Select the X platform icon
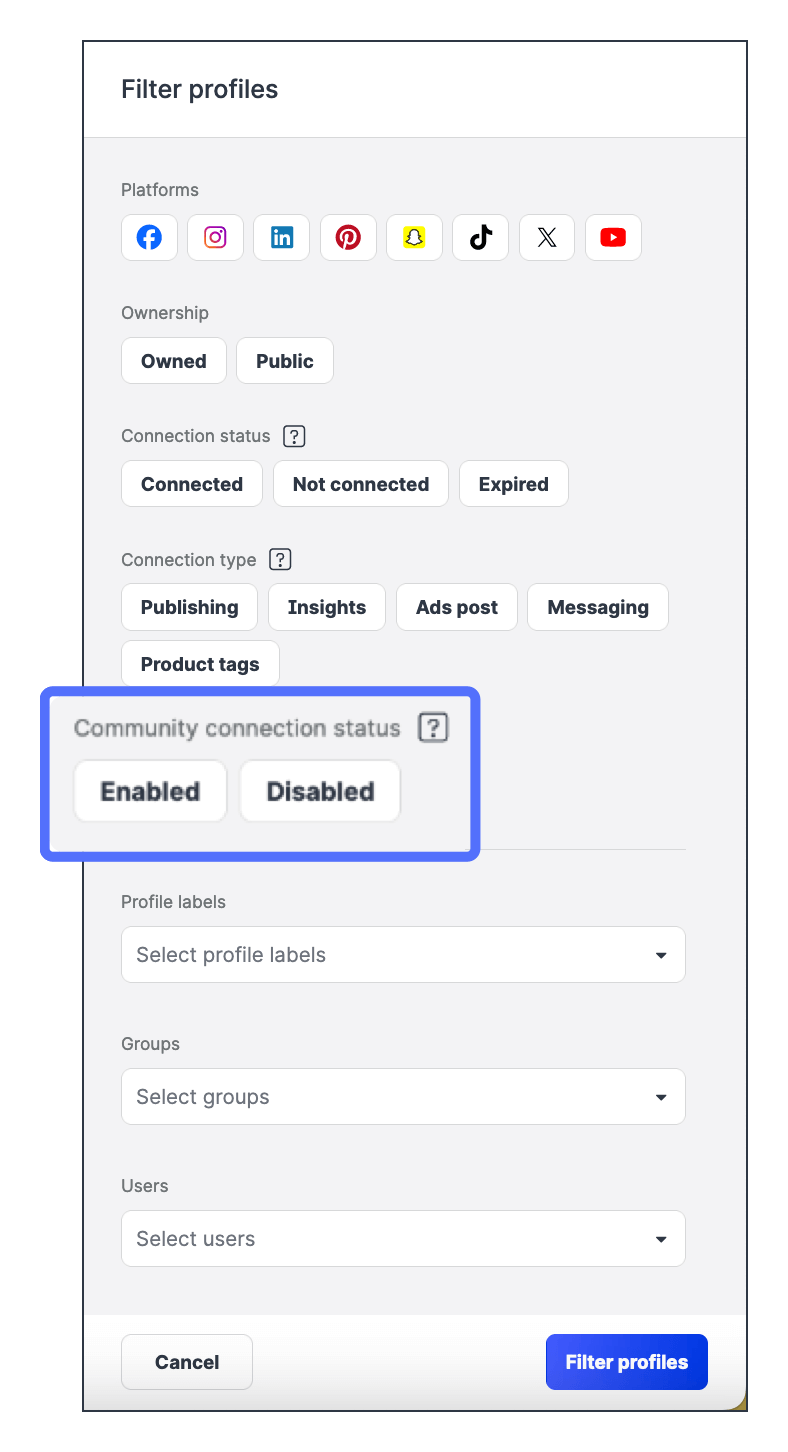 (546, 237)
